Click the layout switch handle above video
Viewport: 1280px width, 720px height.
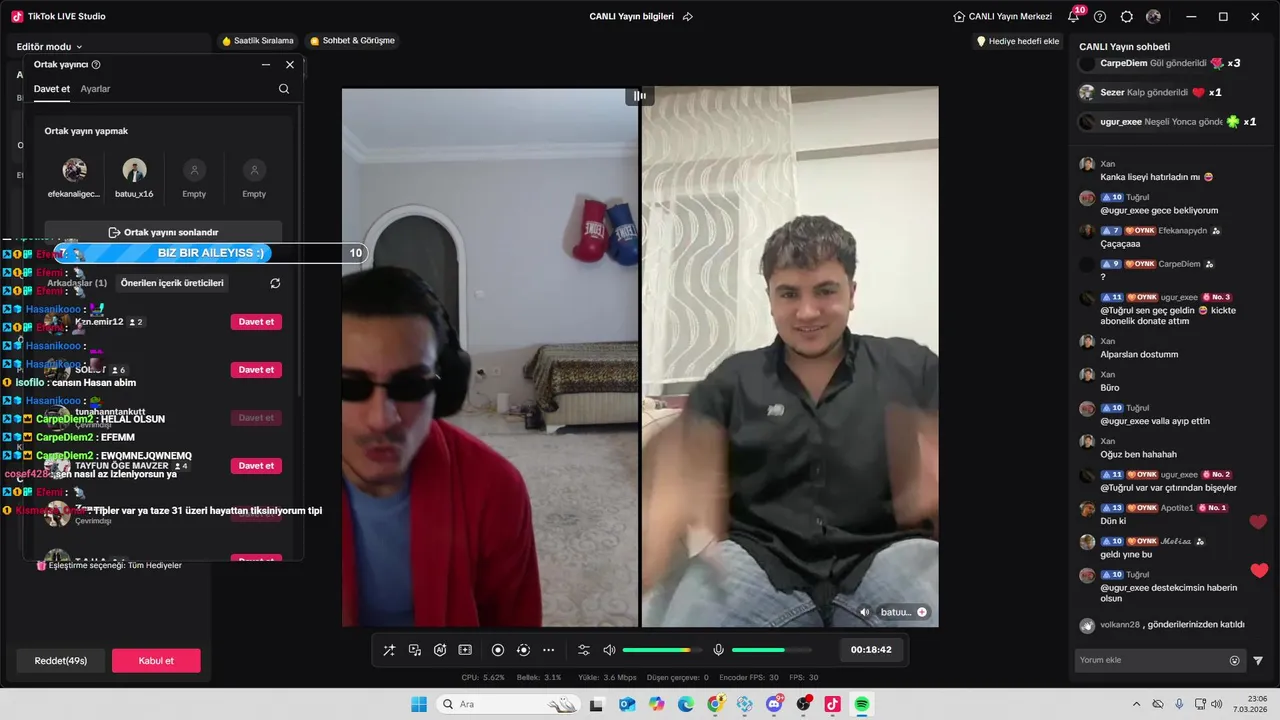click(639, 96)
